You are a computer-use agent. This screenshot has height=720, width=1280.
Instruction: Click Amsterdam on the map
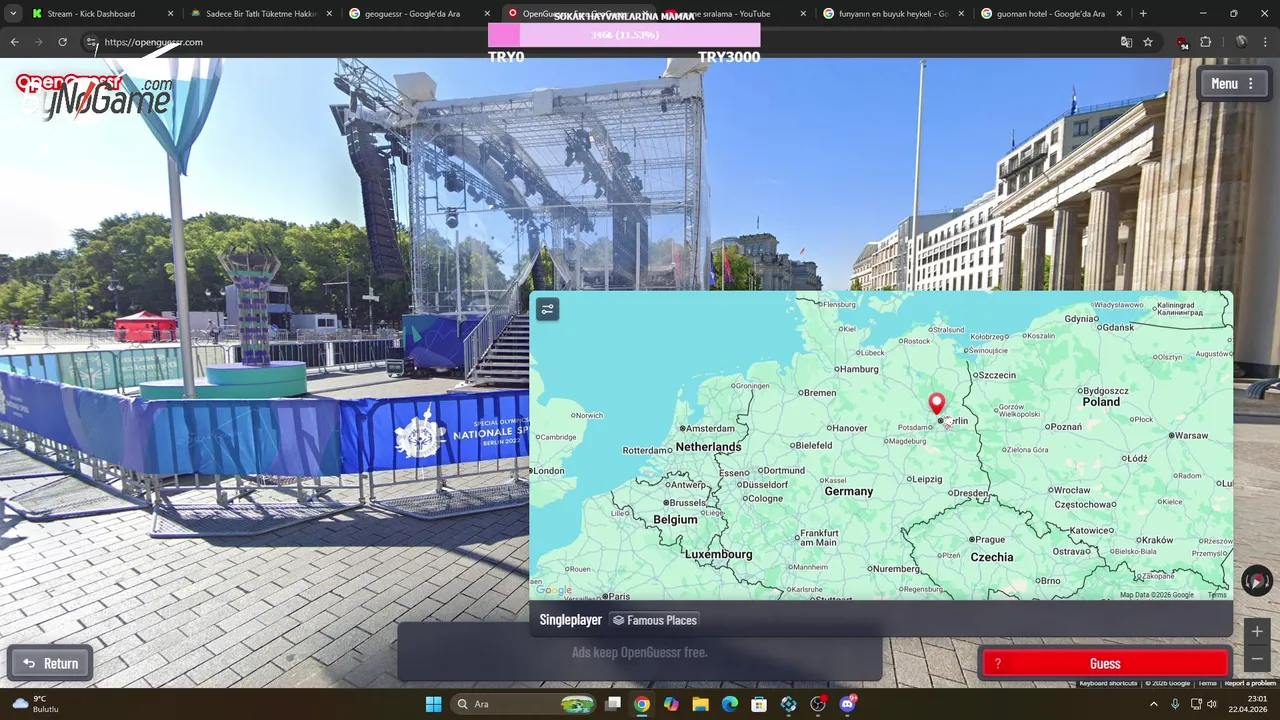[x=709, y=428]
